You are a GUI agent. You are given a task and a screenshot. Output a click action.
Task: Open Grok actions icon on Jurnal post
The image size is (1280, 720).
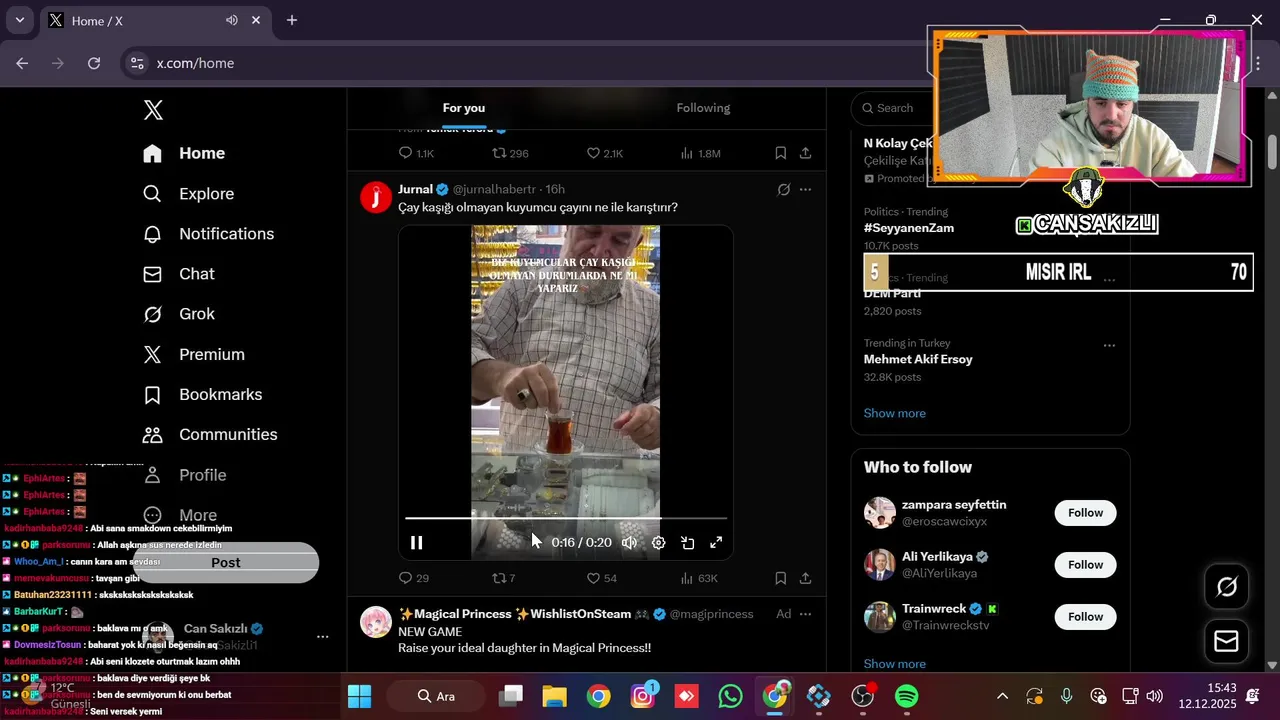coord(784,190)
